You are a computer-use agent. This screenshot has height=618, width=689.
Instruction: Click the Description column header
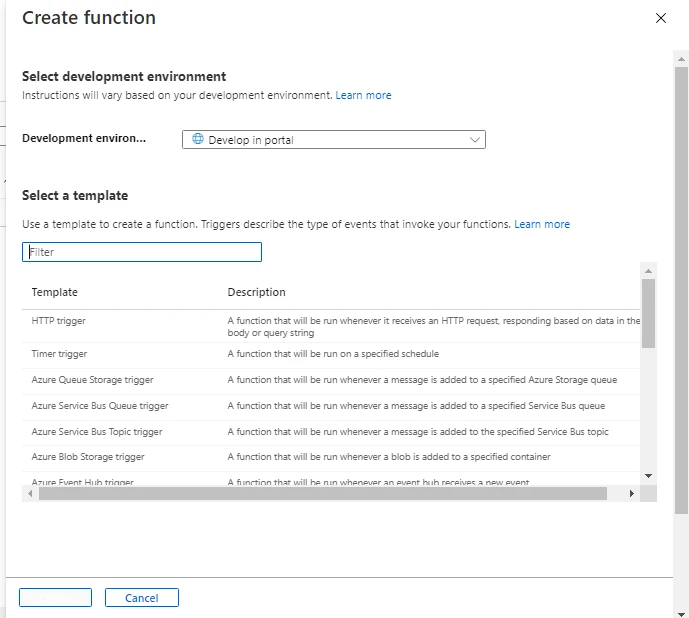coord(256,292)
